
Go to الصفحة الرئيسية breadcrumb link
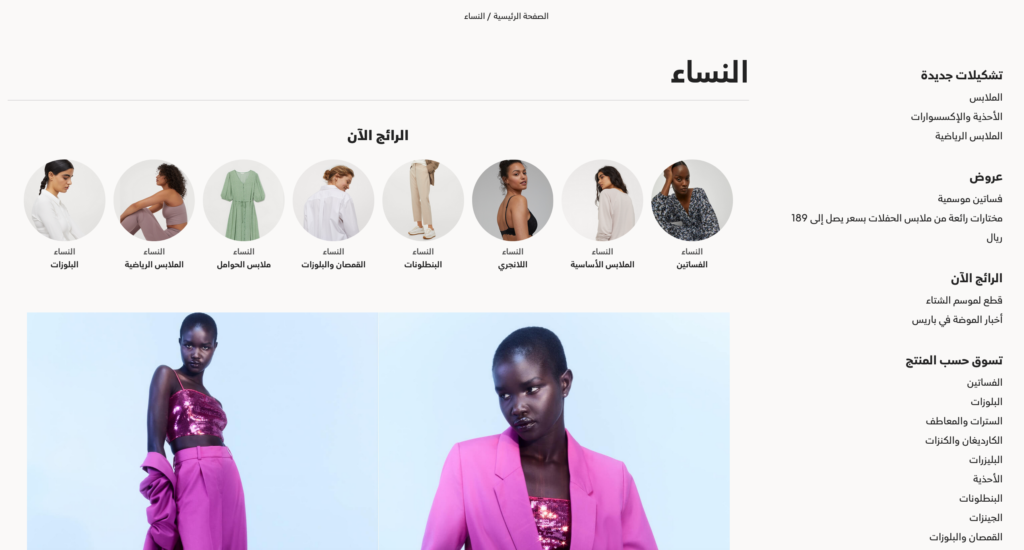[520, 16]
